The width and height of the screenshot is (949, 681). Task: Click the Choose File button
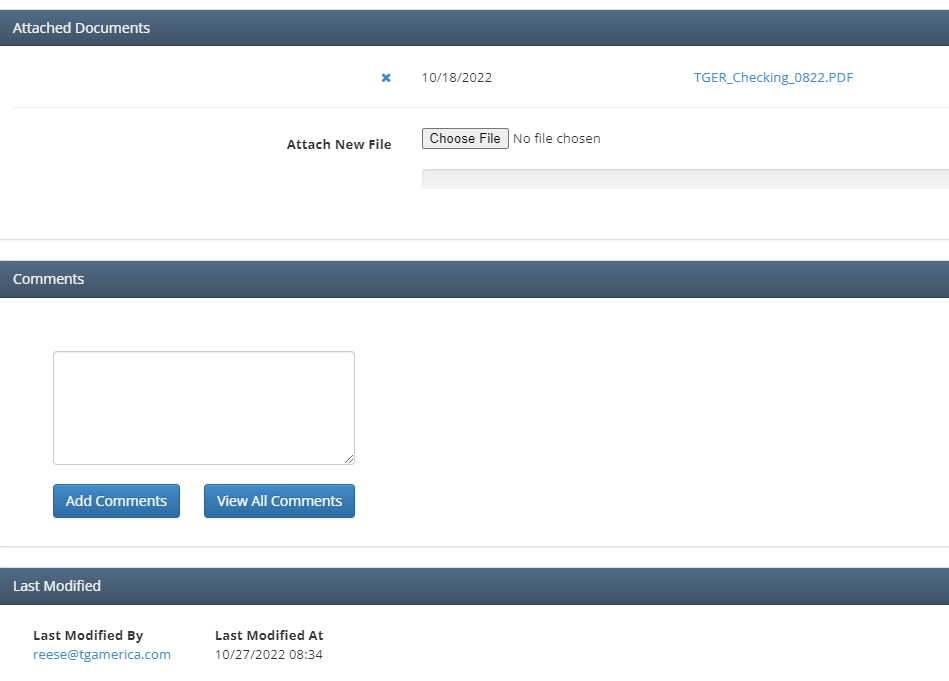coord(465,139)
